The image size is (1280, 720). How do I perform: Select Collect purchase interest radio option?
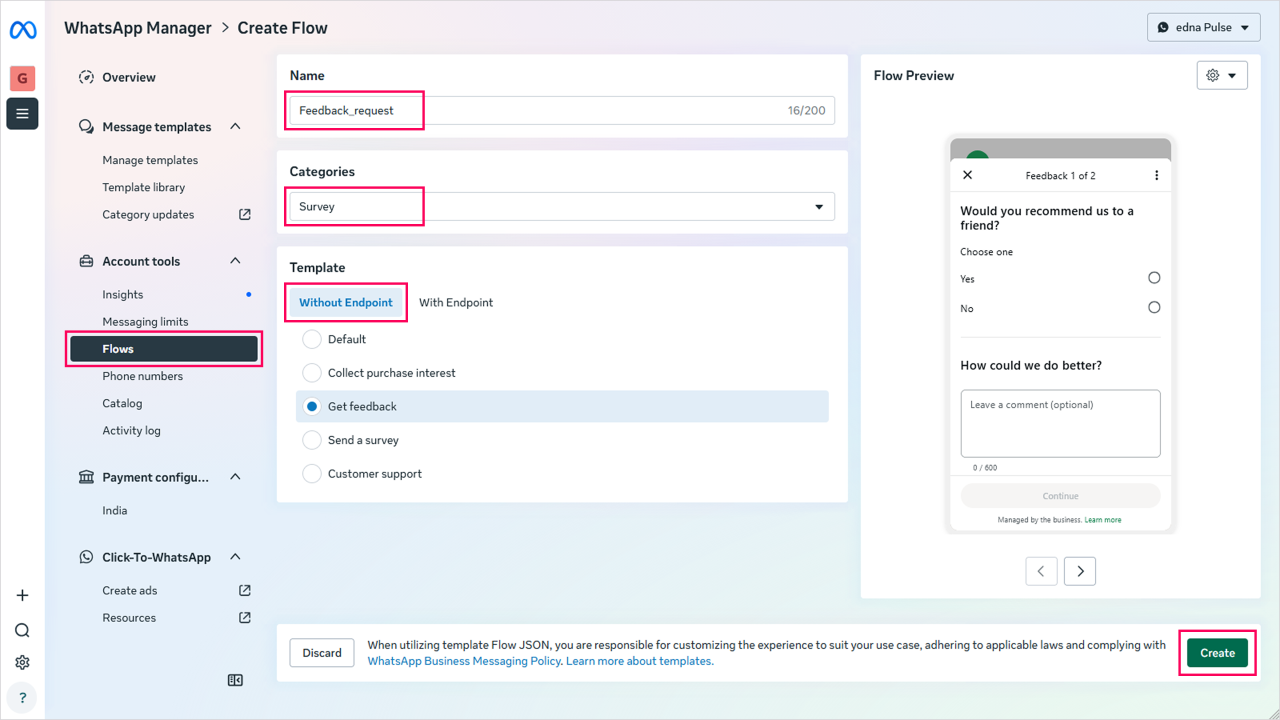click(x=312, y=373)
